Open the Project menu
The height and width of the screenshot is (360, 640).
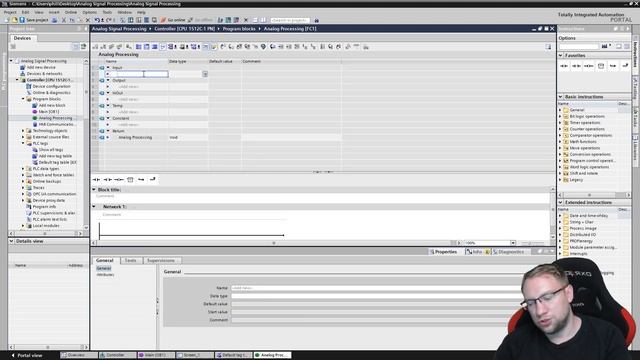[x=10, y=12]
